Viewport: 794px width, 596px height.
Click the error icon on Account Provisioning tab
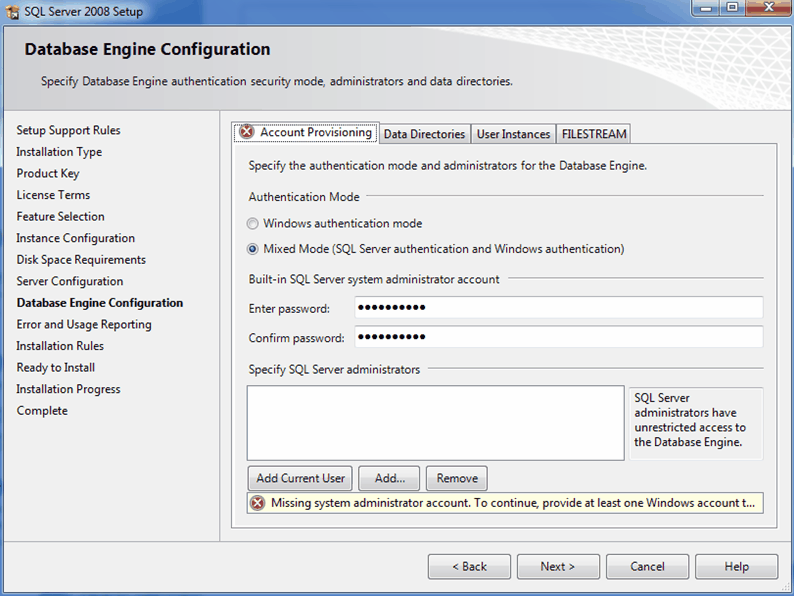click(247, 132)
